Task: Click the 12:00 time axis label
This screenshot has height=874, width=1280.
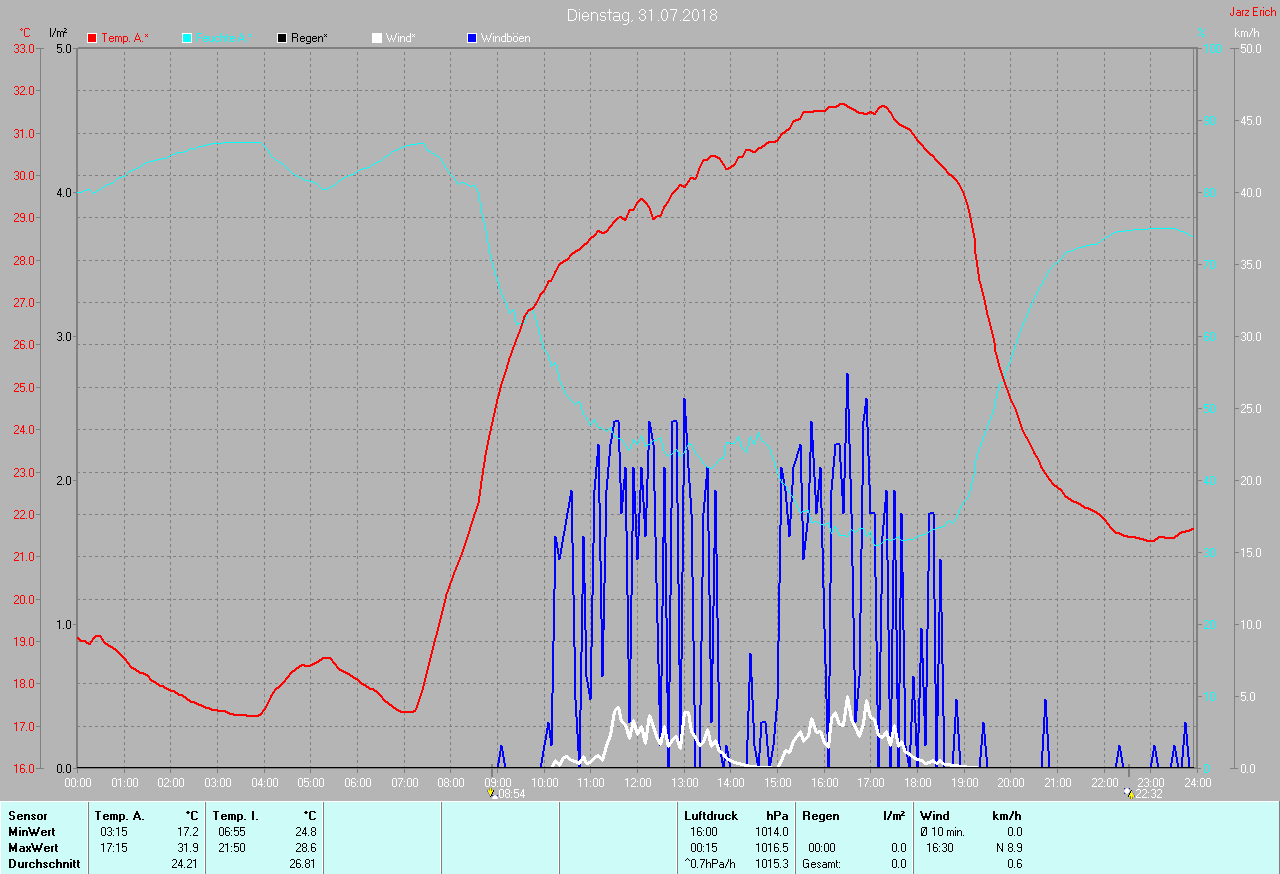Action: (637, 782)
